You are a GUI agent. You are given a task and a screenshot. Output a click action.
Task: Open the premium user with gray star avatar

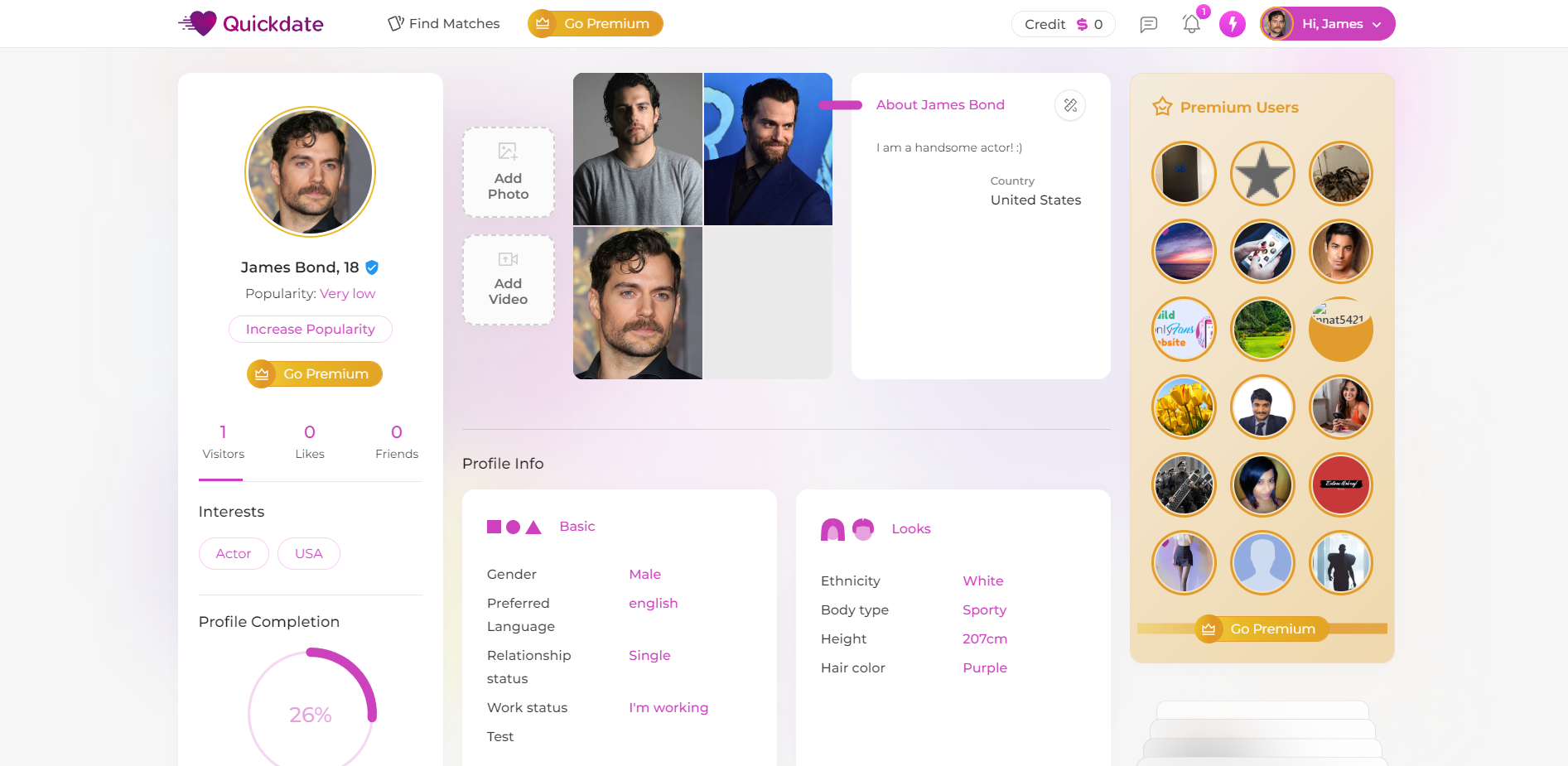pyautogui.click(x=1262, y=173)
